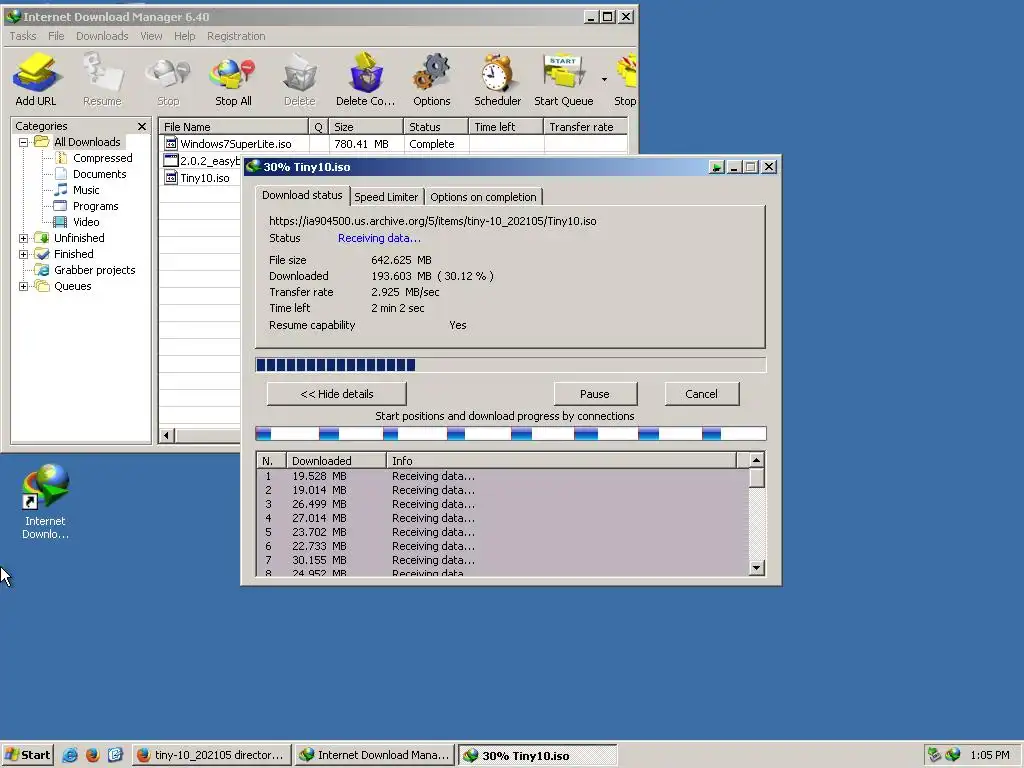Switch to Internet Download Manager taskbar button
1024x768 pixels.
[375, 755]
